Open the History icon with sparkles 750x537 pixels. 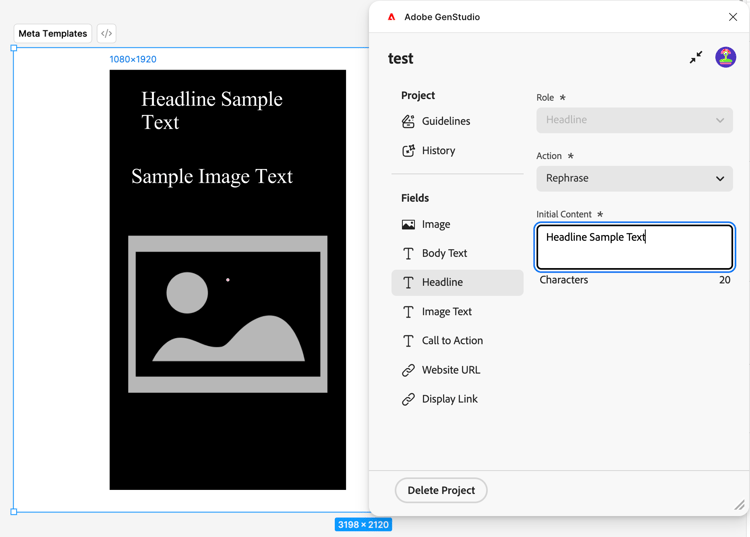click(408, 151)
